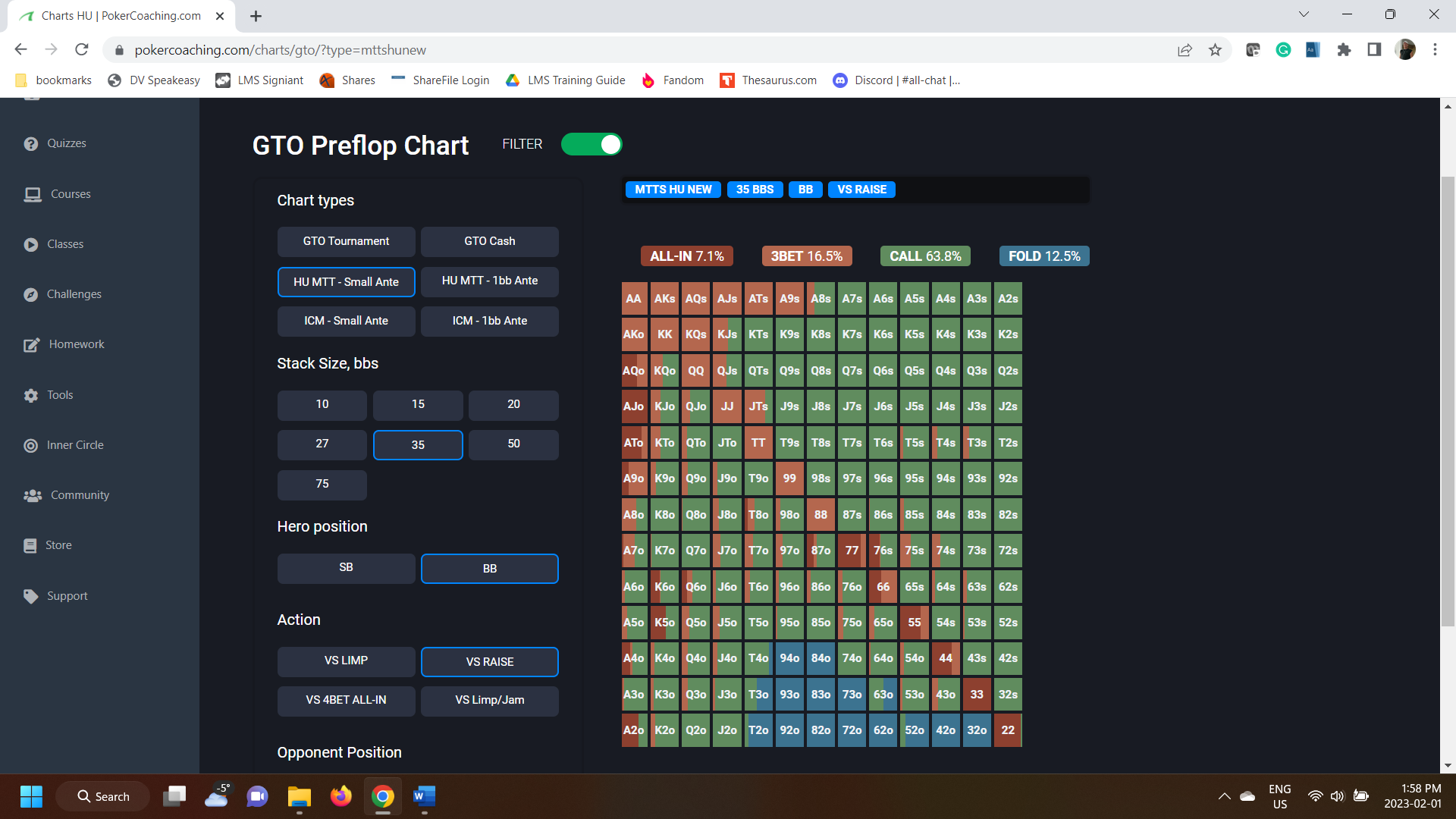Click the CALL 63.8% legend swatch

pos(925,256)
